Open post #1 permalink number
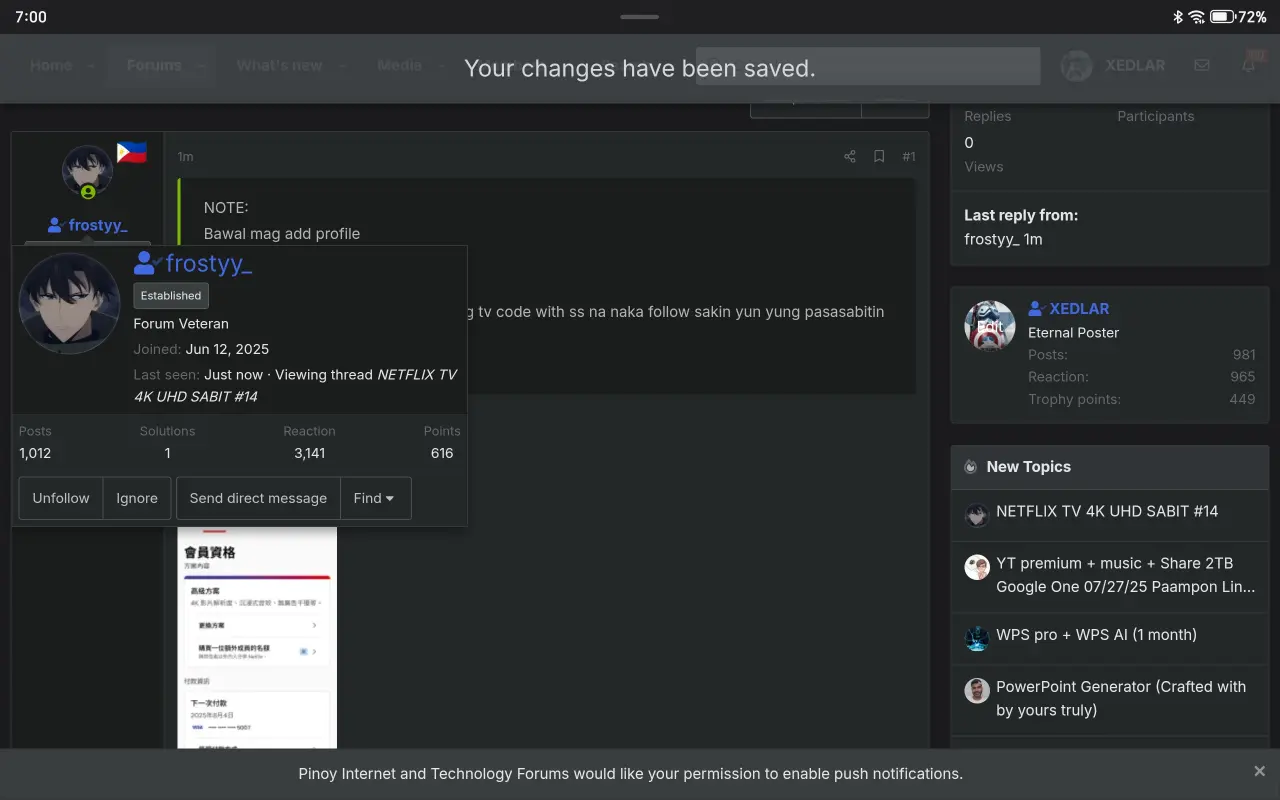1280x800 pixels. [908, 157]
